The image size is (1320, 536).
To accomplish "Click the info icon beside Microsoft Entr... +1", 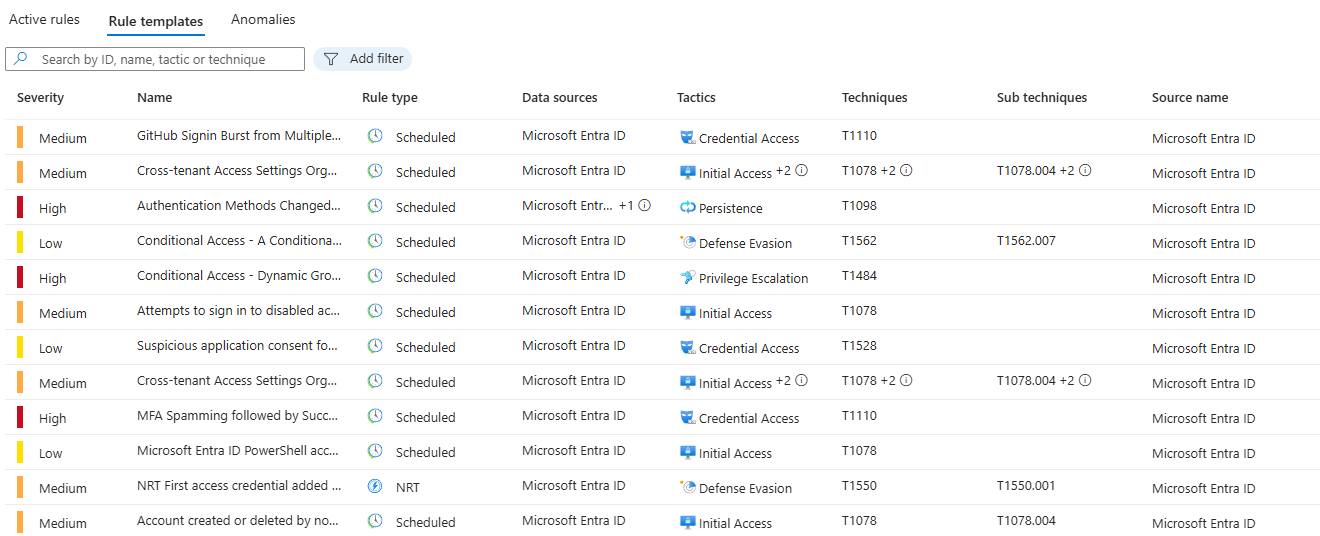I will 644,205.
